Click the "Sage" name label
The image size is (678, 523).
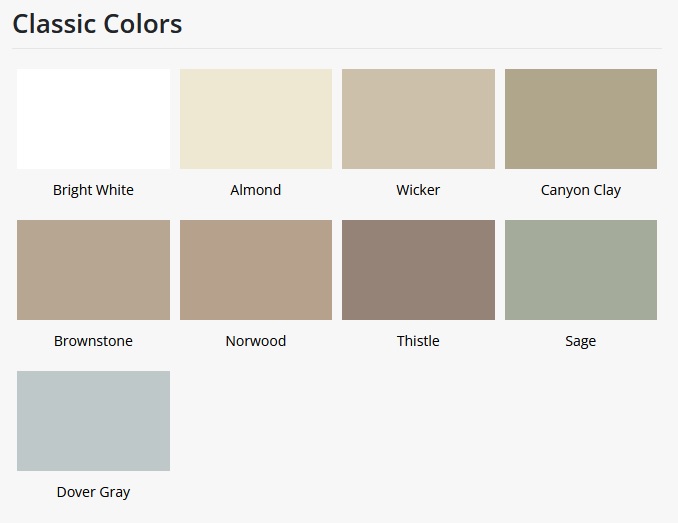pos(581,341)
